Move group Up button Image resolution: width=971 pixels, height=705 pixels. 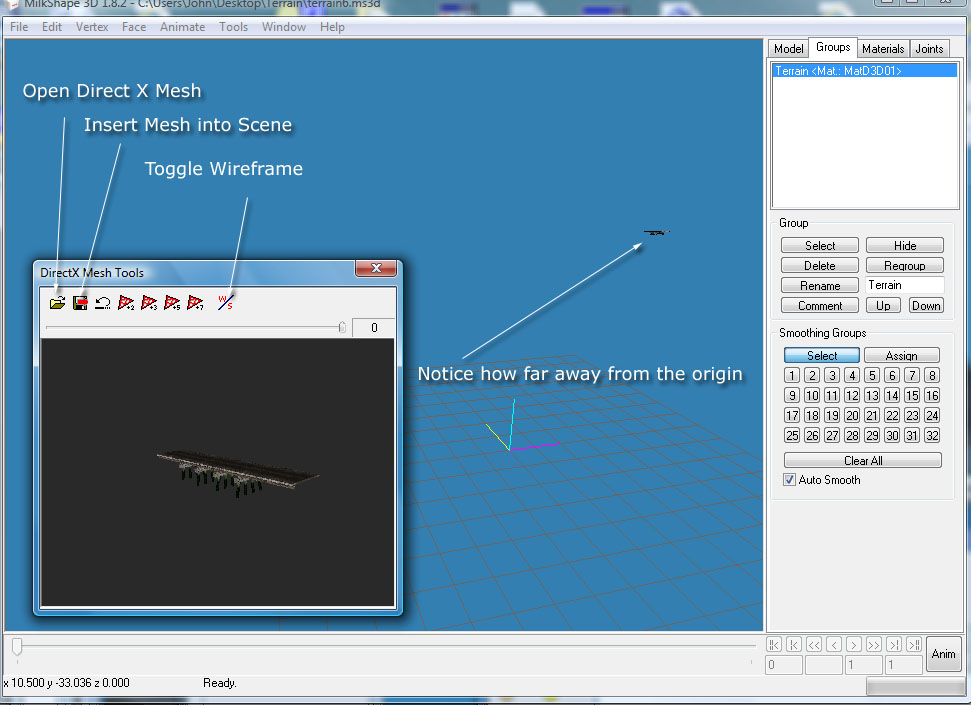[883, 305]
